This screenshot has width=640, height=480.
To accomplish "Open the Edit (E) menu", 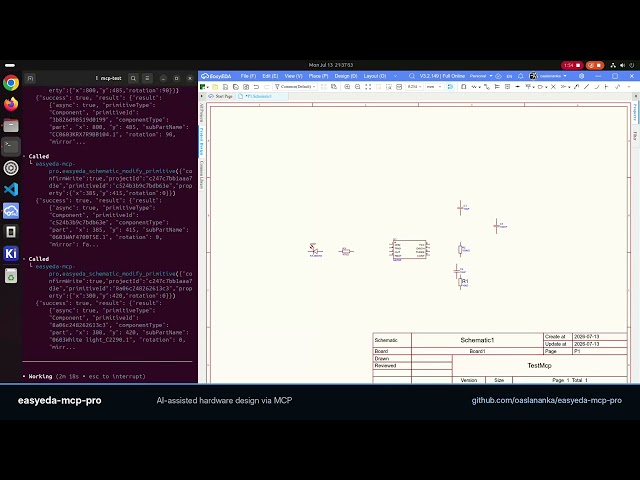I will pos(270,76).
